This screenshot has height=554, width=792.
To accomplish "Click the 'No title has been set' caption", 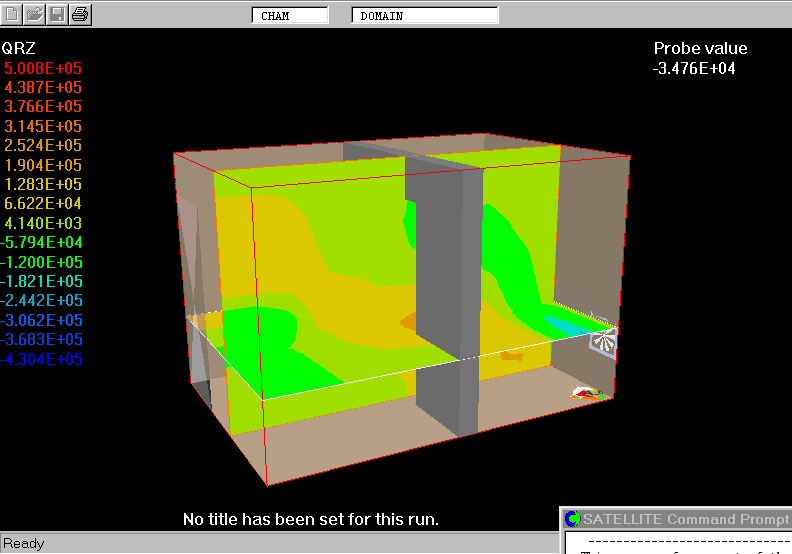I will (x=311, y=519).
